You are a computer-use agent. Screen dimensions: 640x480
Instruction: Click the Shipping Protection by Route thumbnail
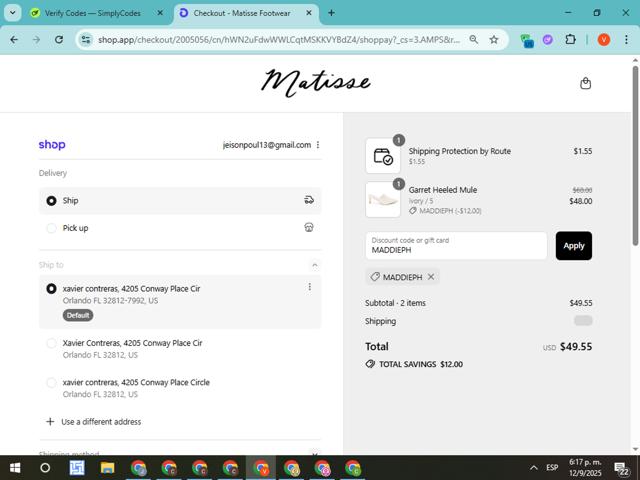pyautogui.click(x=383, y=156)
